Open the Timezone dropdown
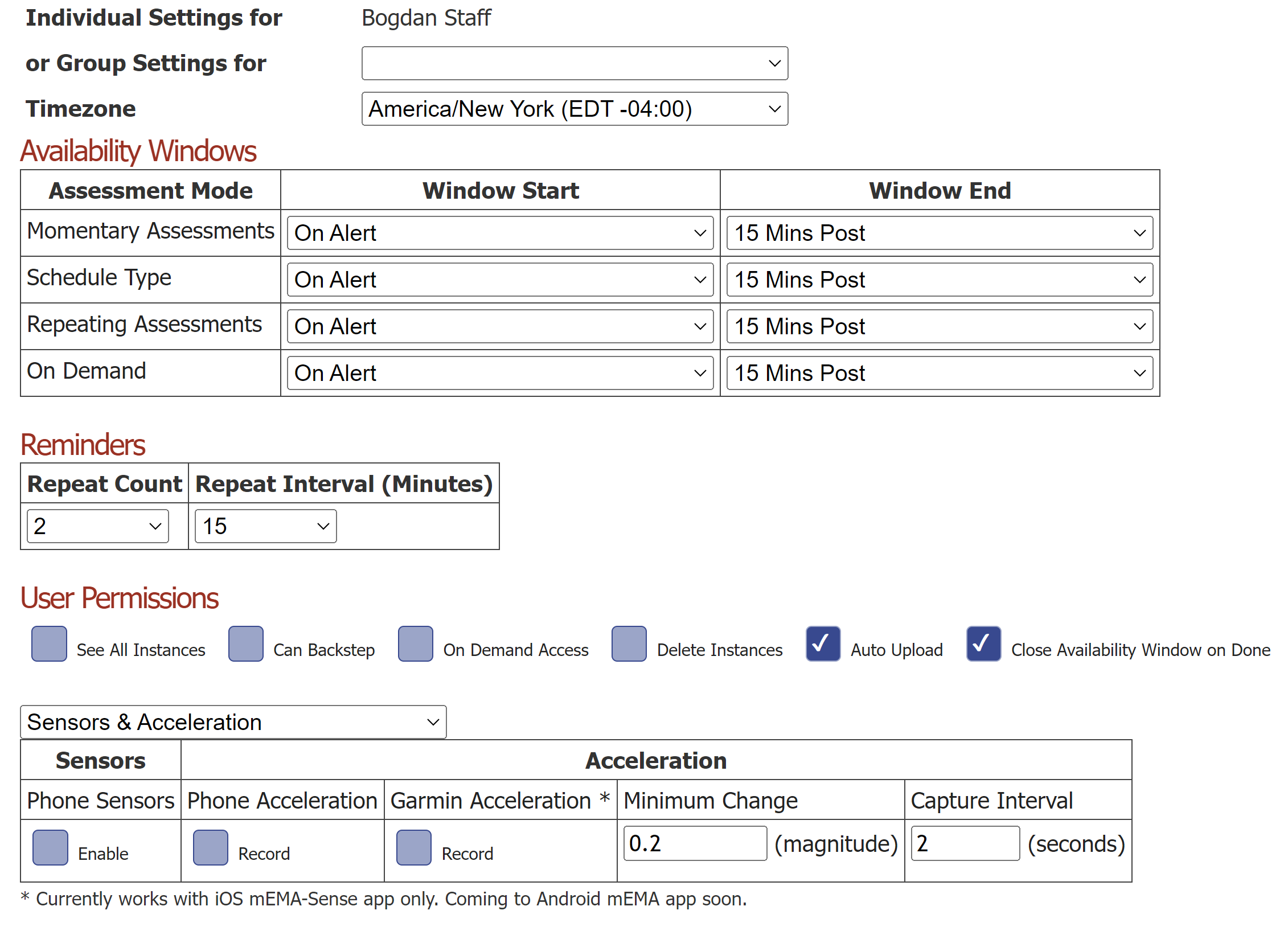 (x=574, y=109)
